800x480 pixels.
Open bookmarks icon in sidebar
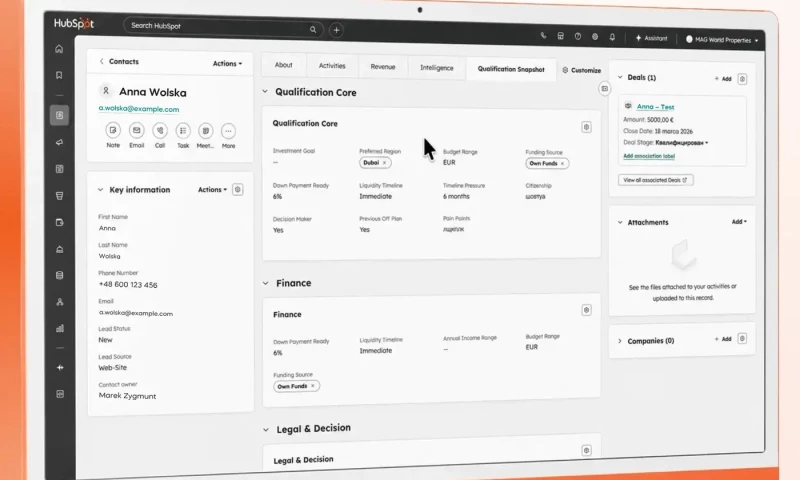[x=59, y=75]
